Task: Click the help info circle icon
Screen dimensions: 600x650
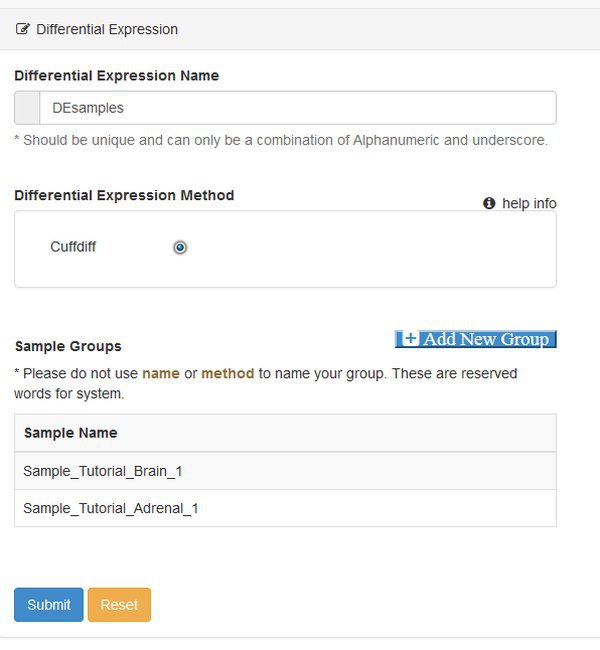Action: pyautogui.click(x=489, y=203)
